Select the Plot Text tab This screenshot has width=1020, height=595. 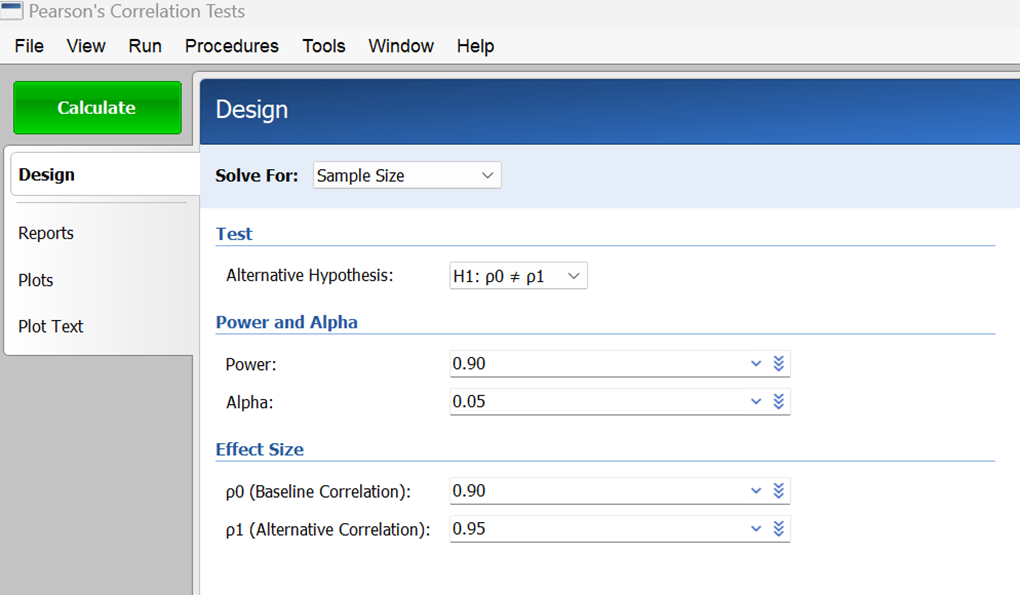pos(51,326)
